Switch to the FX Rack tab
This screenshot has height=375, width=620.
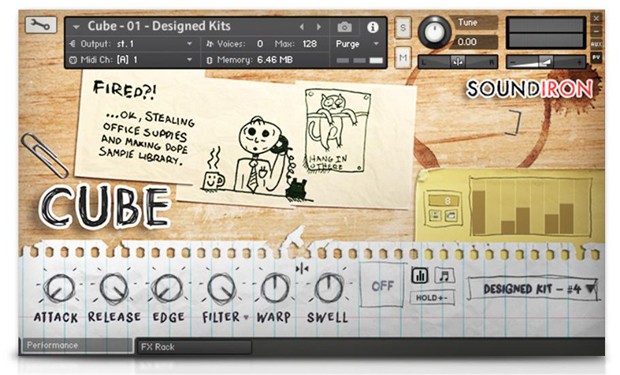click(x=194, y=347)
